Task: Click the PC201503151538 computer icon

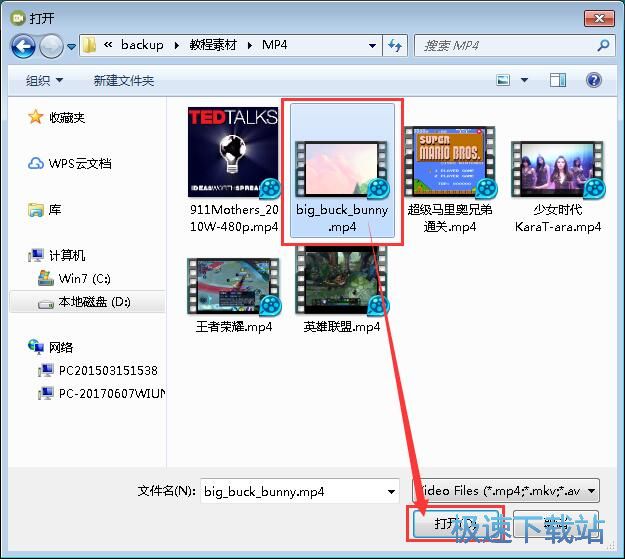Action: click(x=45, y=370)
